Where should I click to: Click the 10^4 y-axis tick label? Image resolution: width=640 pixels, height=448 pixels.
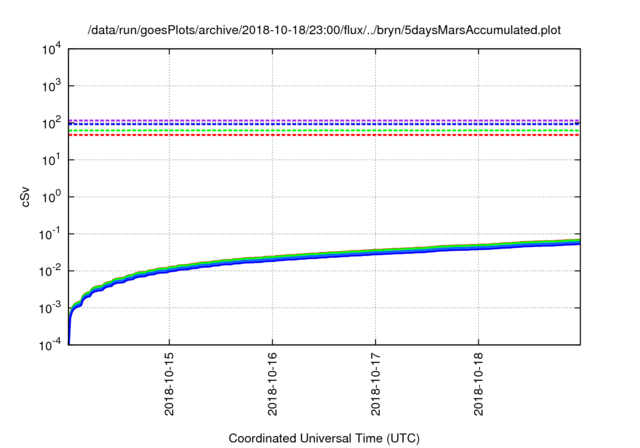click(51, 49)
